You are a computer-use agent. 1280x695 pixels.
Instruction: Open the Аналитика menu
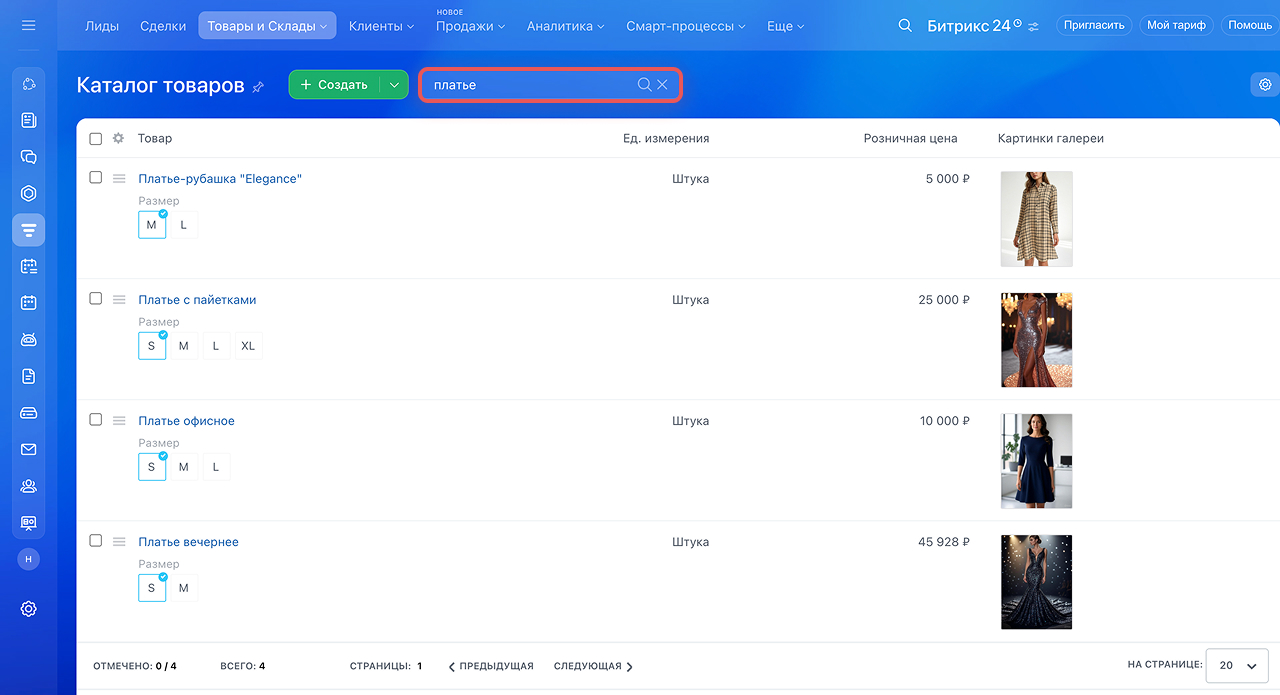pyautogui.click(x=565, y=26)
